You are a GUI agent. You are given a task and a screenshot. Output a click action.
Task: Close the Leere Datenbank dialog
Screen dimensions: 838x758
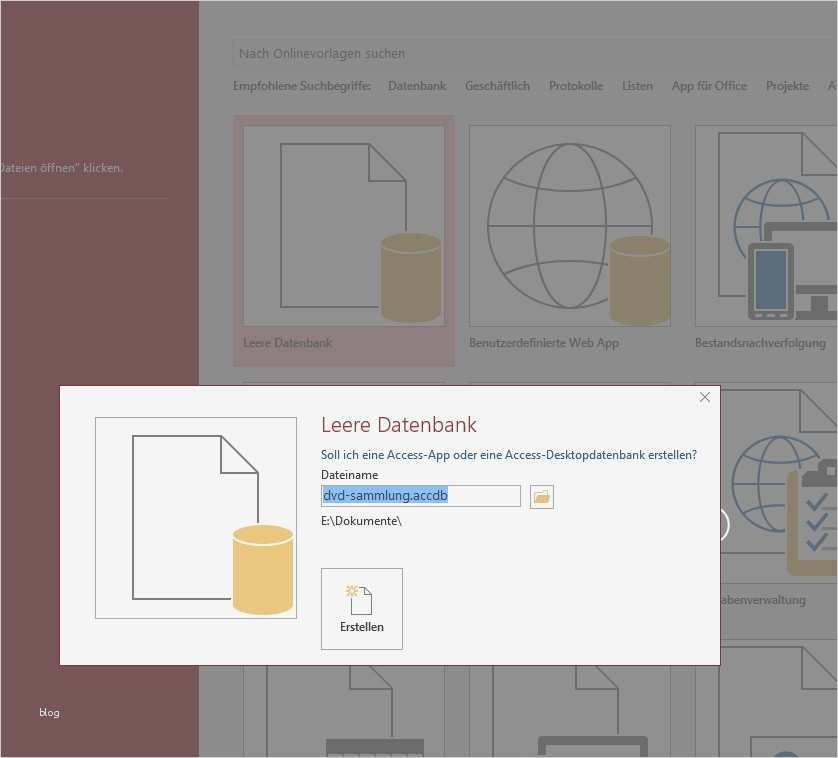705,397
